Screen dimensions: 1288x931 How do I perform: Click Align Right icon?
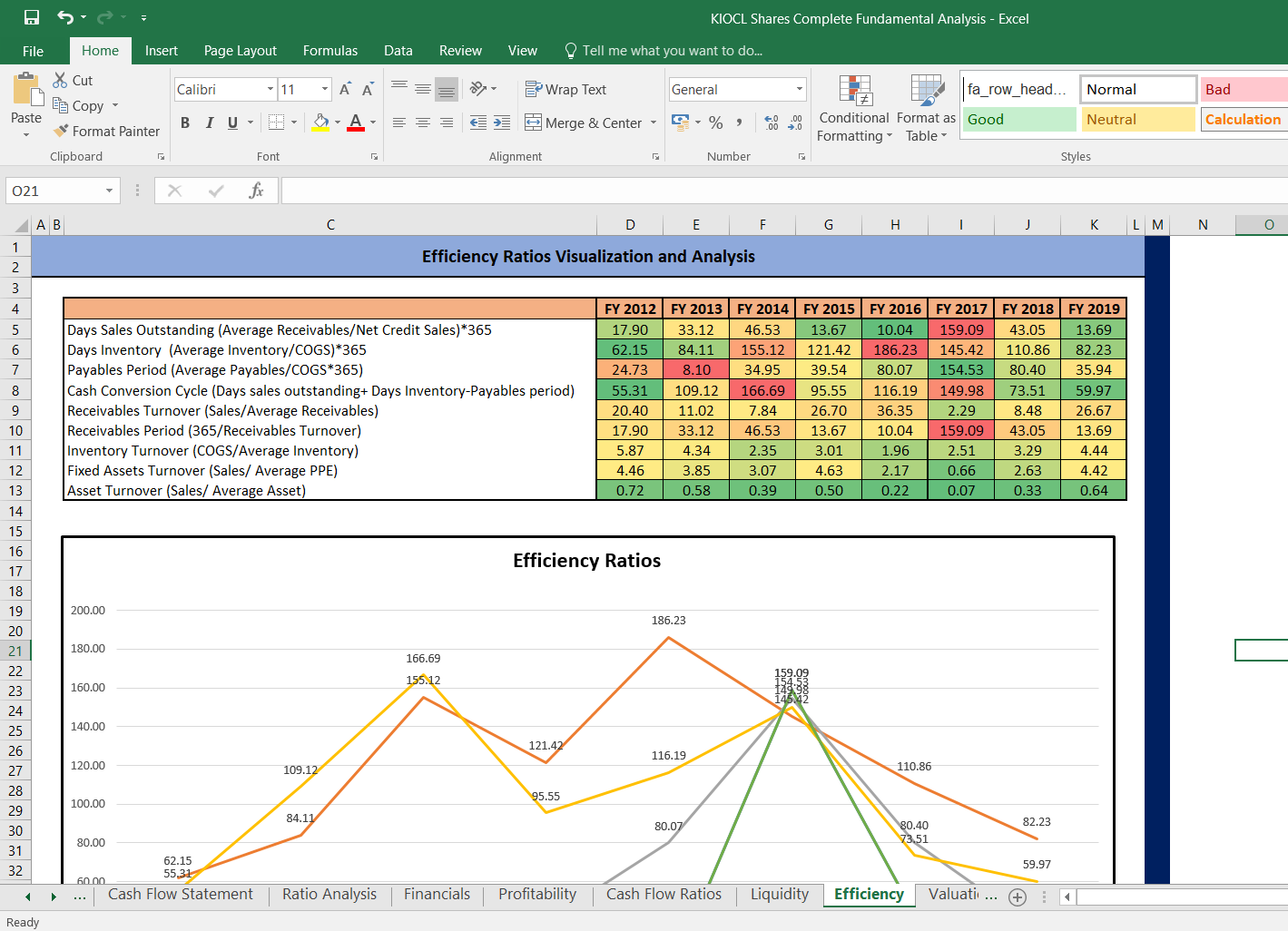point(447,122)
